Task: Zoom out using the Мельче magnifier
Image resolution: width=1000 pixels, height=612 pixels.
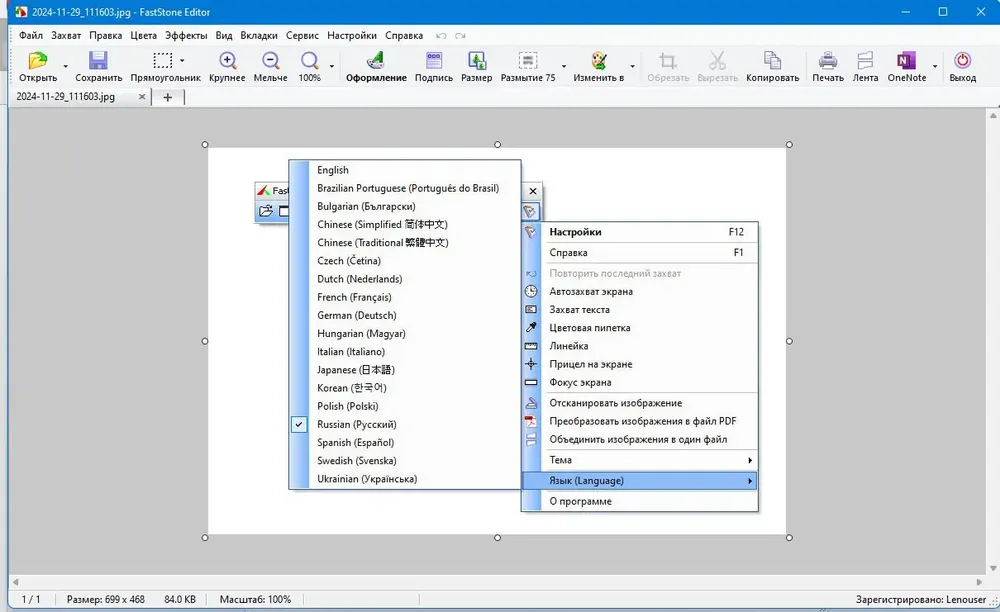Action: click(x=270, y=61)
